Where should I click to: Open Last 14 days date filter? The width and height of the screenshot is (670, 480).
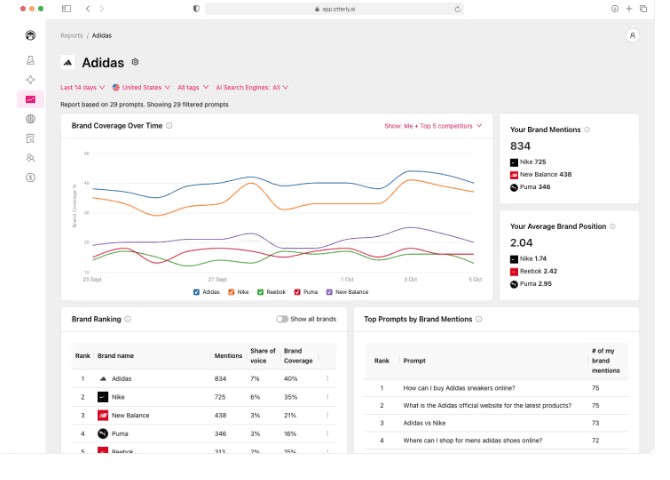[82, 87]
